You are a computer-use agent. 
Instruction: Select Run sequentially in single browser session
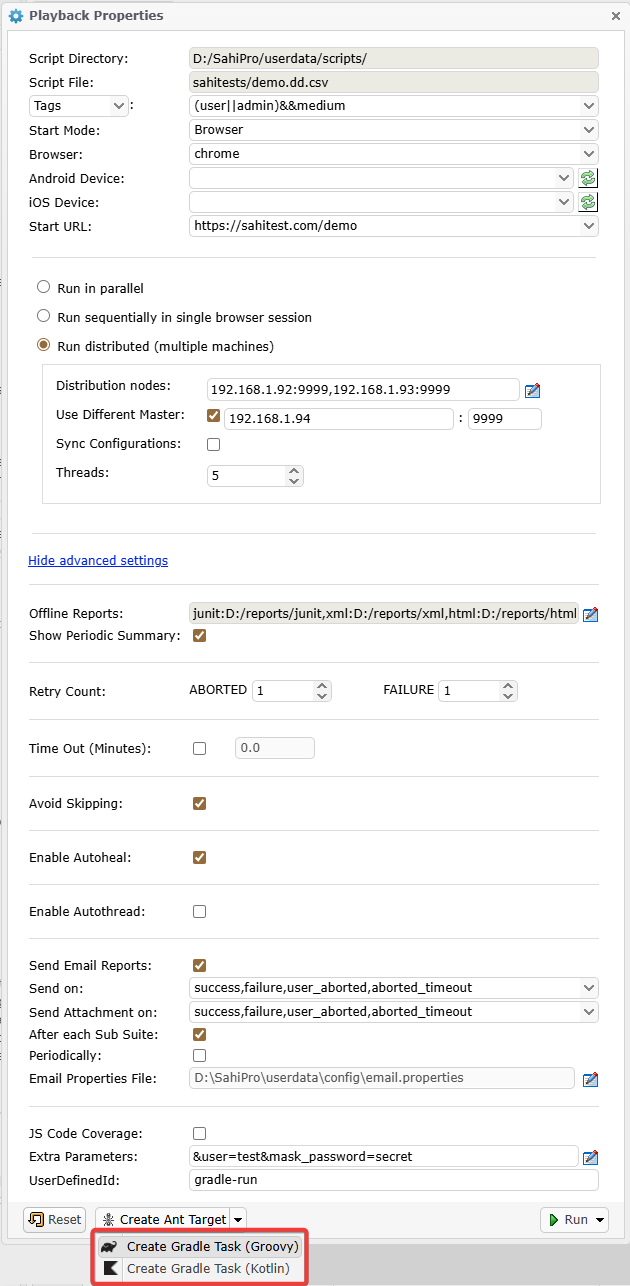coord(43,316)
